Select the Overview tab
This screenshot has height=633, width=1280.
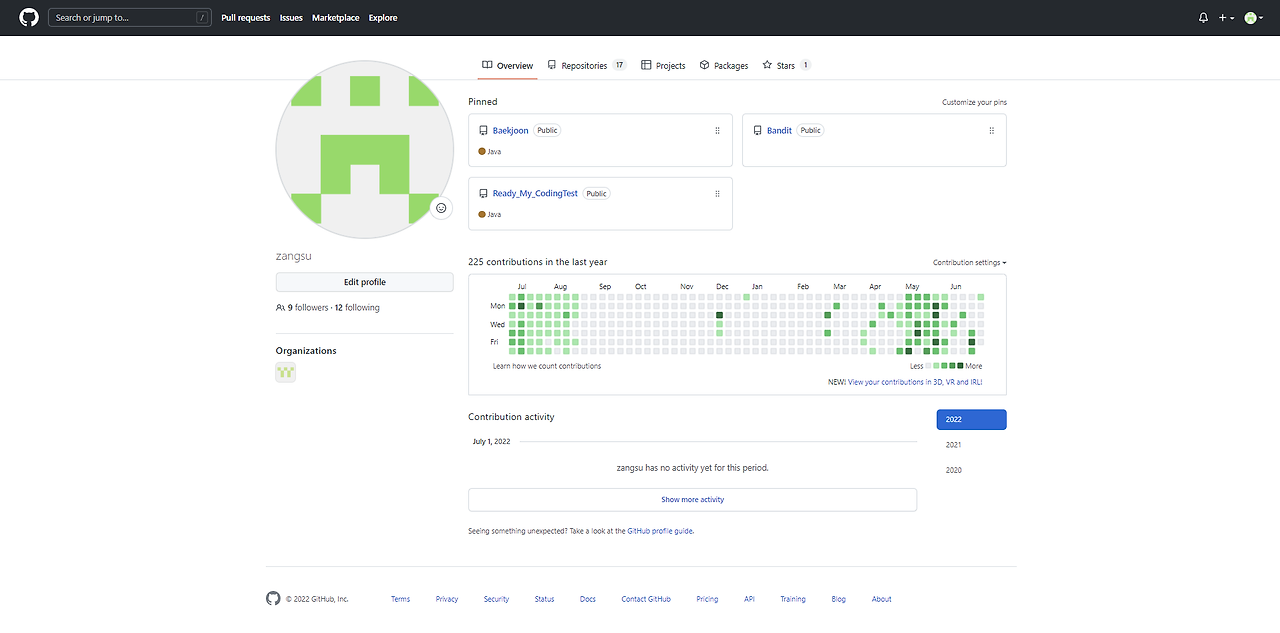[508, 65]
